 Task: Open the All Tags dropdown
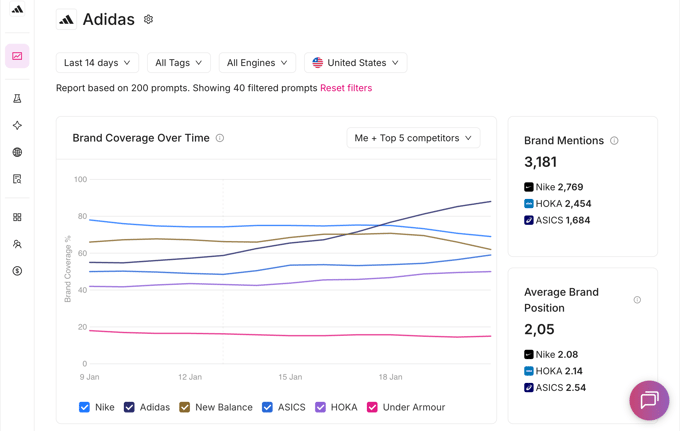[179, 63]
